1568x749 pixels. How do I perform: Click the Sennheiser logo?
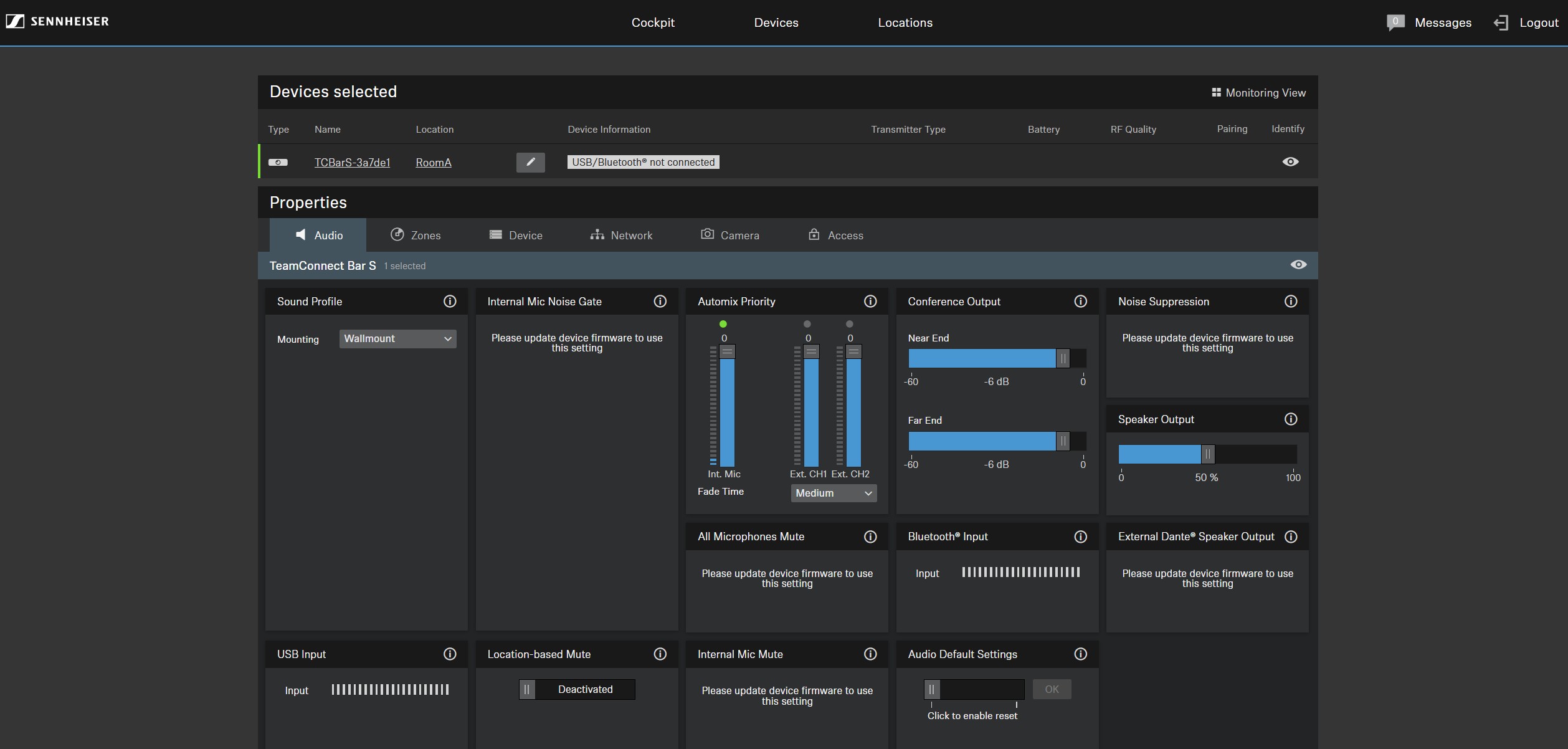57,21
